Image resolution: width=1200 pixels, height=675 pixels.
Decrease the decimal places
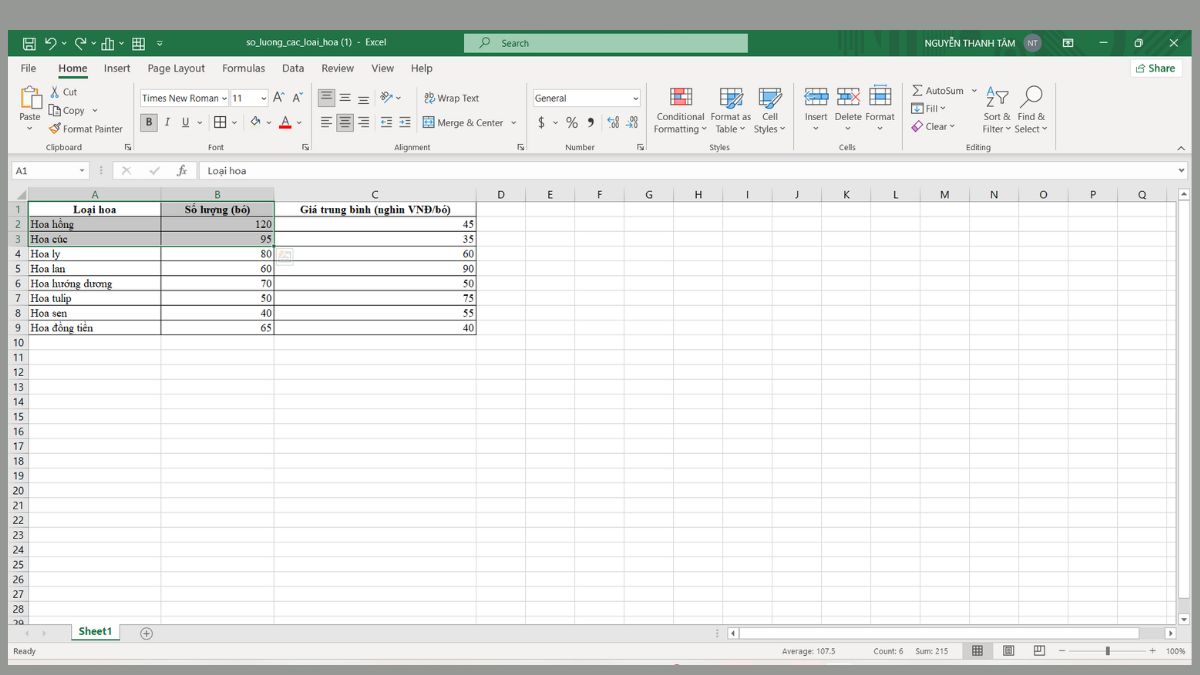point(632,122)
